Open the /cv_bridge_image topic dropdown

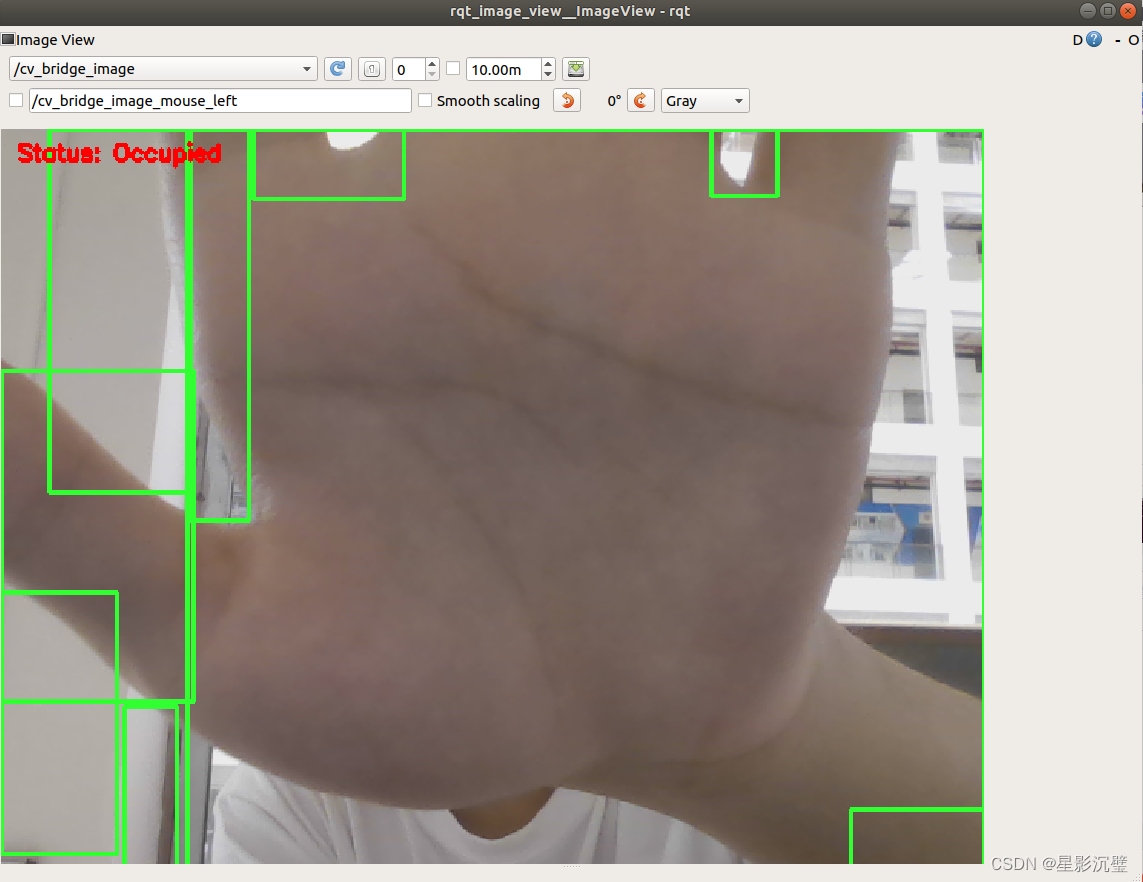tap(163, 69)
